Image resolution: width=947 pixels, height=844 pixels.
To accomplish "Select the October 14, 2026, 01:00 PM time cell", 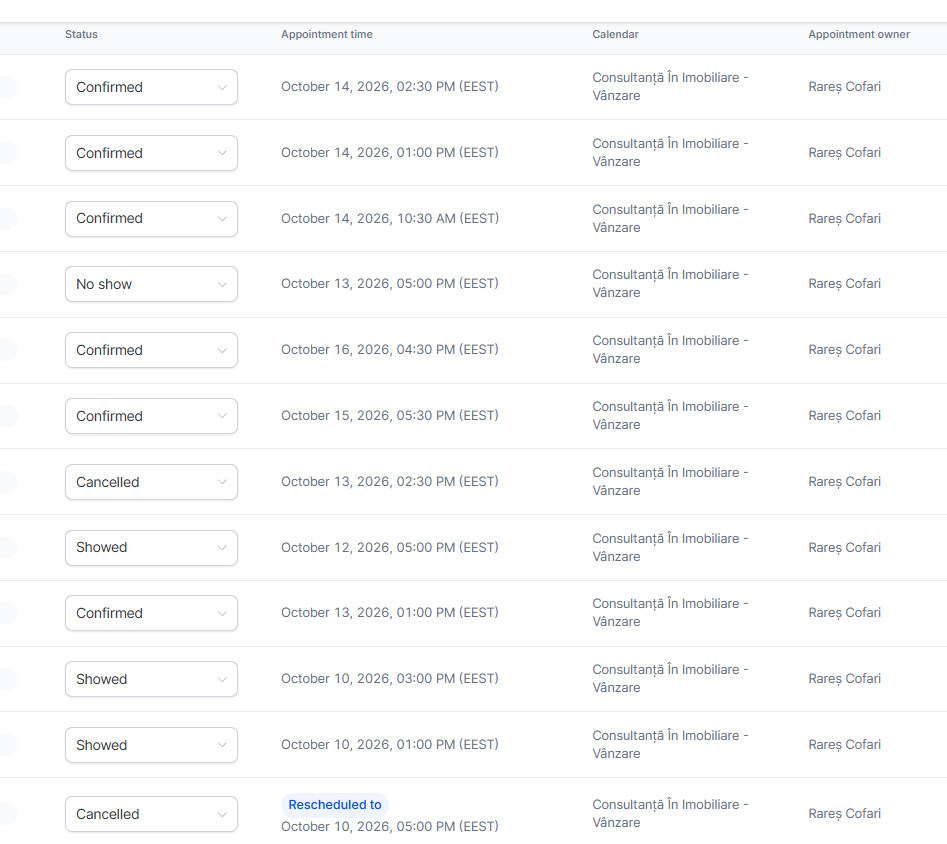I will [390, 152].
